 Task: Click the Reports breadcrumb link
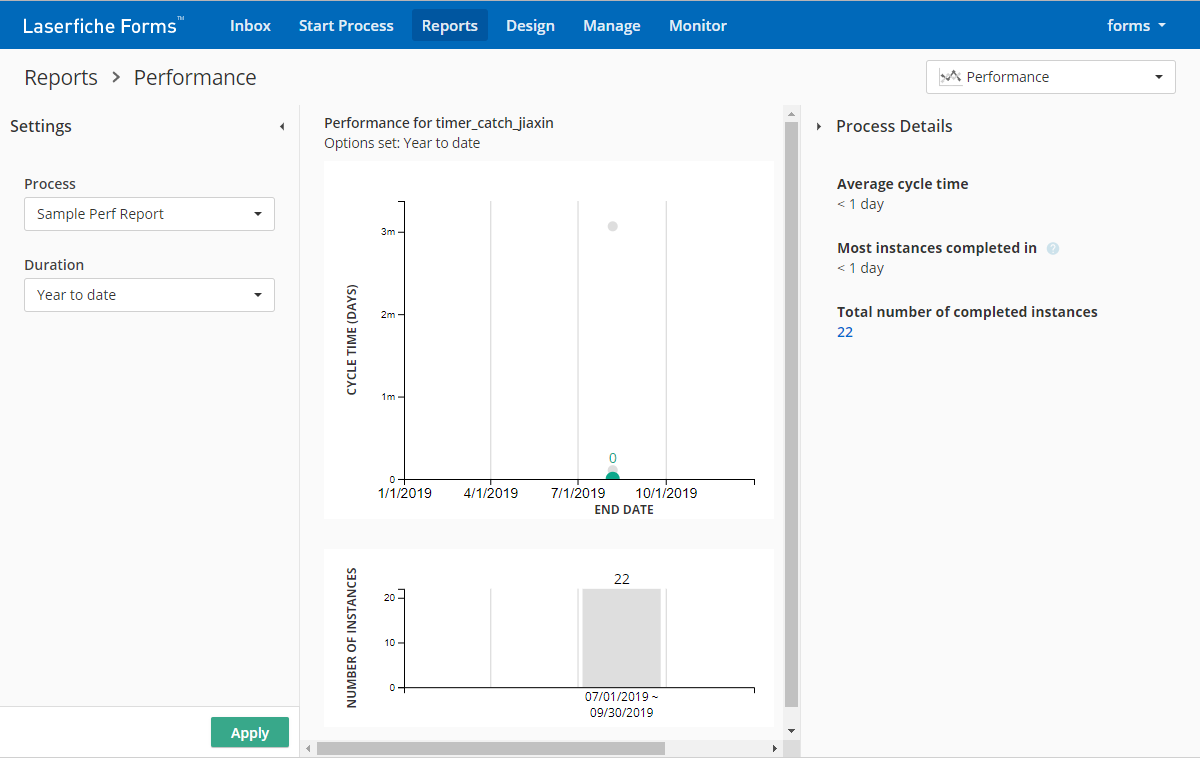61,78
